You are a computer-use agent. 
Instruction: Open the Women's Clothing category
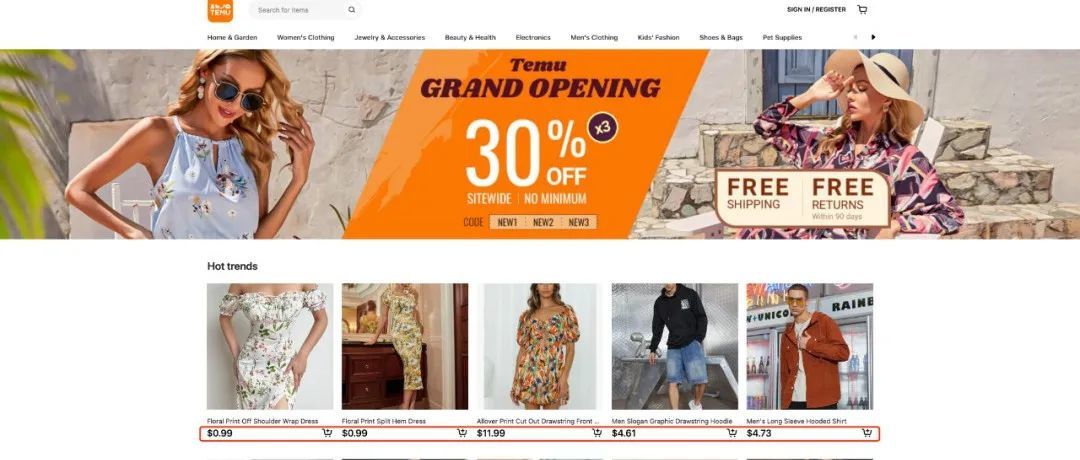[x=305, y=37]
